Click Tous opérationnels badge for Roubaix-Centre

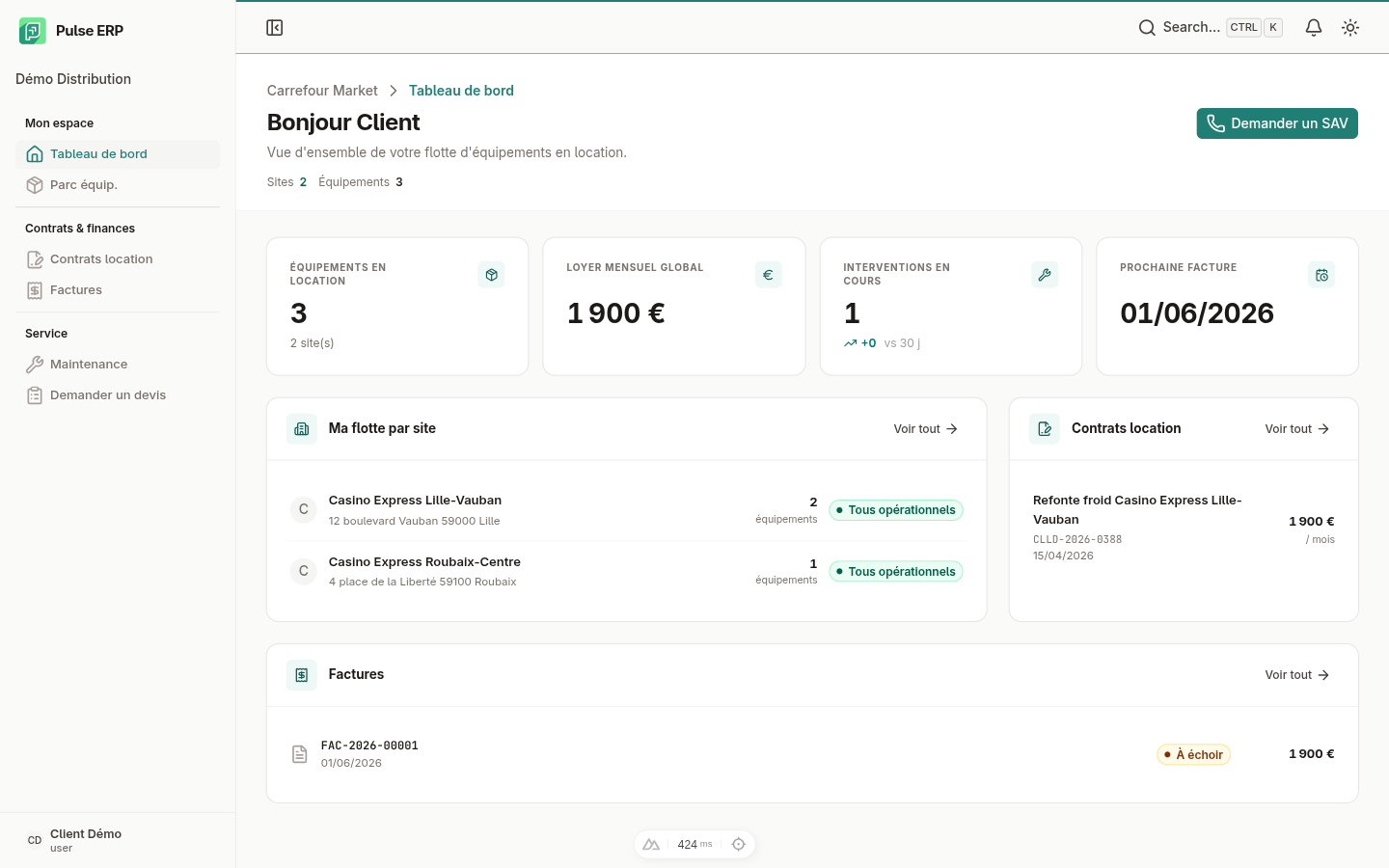(x=896, y=572)
